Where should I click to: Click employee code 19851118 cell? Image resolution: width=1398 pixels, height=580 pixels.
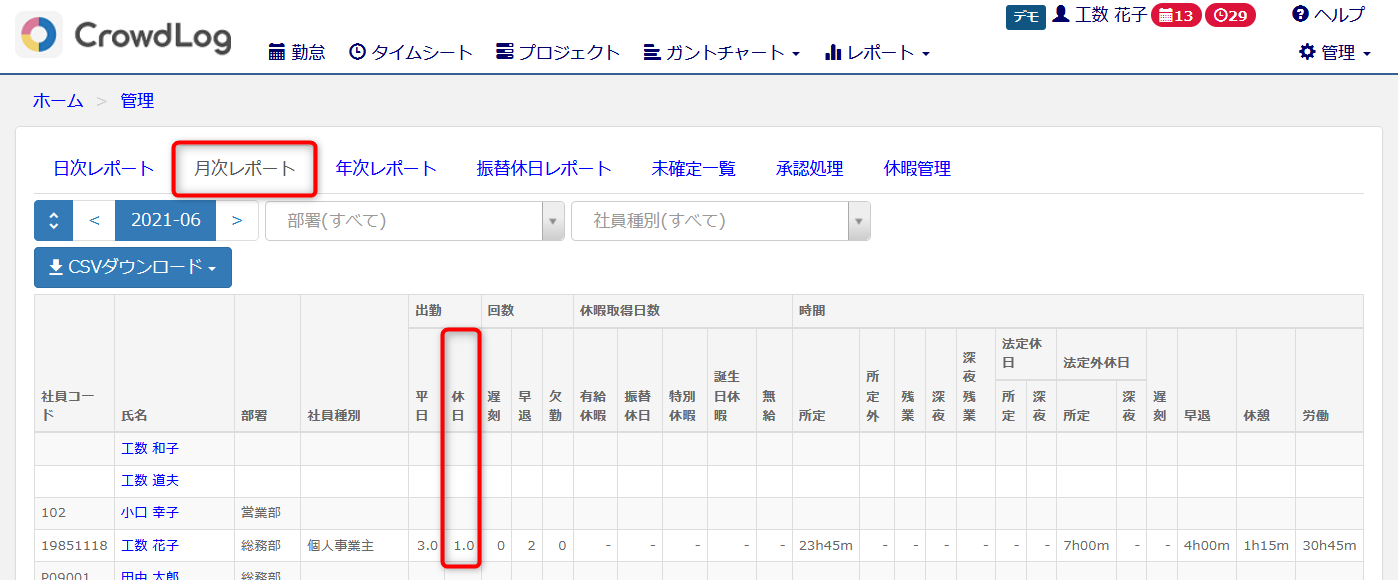coord(72,545)
